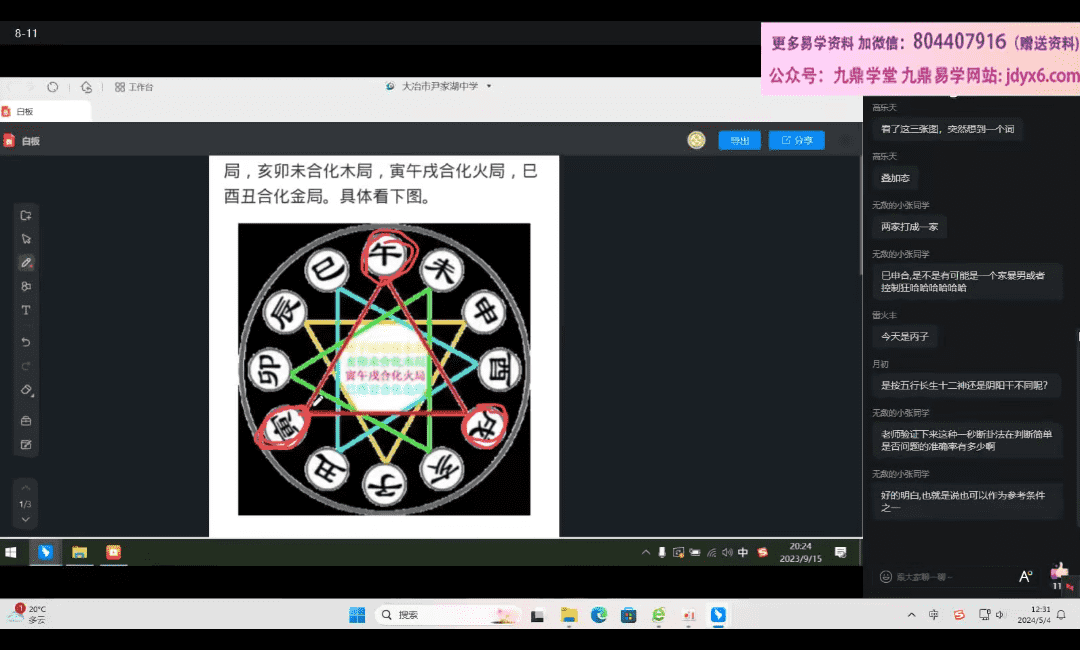Select the eraser tool
The image size is (1080, 650).
click(x=26, y=390)
